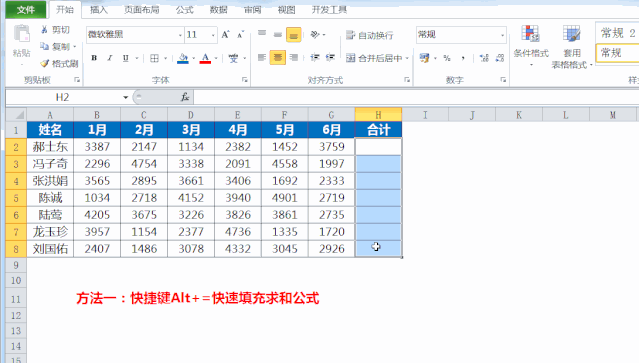The image size is (639, 363).
Task: Open the font size dropdown showing 11
Action: coord(213,35)
